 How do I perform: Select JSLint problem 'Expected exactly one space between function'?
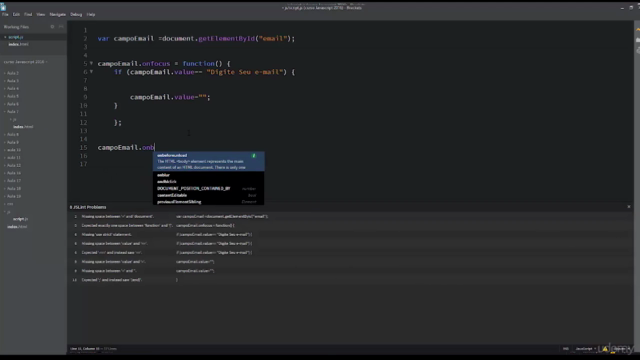click(x=351, y=225)
